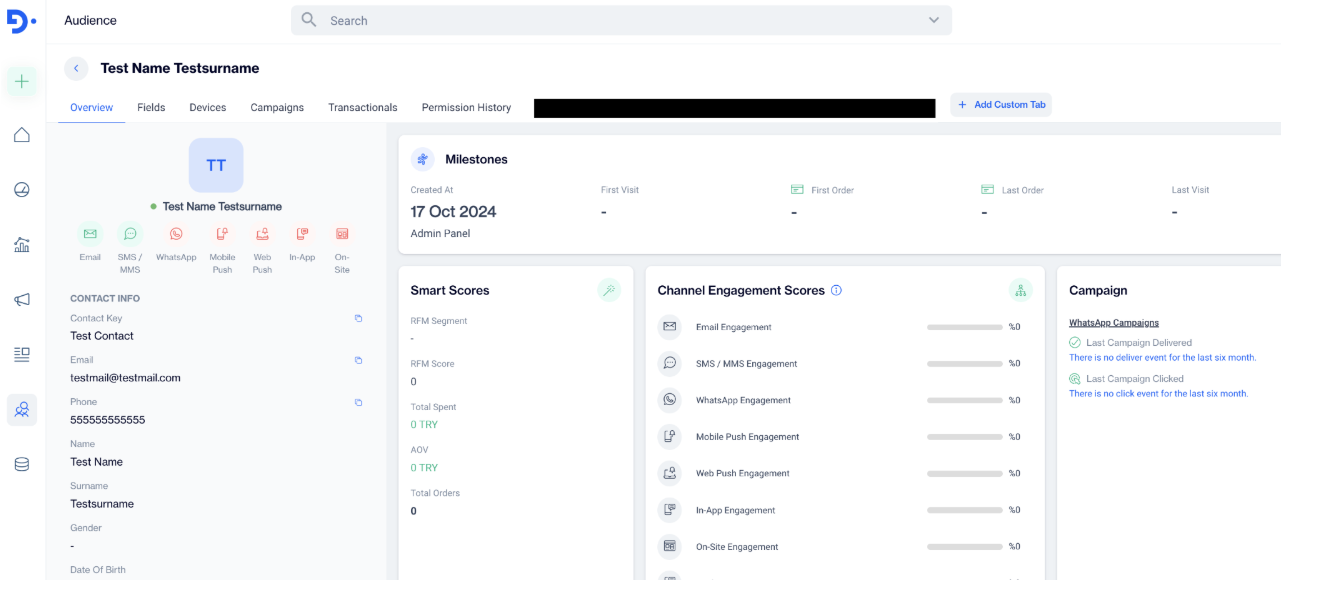1318x596 pixels.
Task: Click the Milestones header icon
Action: (x=423, y=159)
